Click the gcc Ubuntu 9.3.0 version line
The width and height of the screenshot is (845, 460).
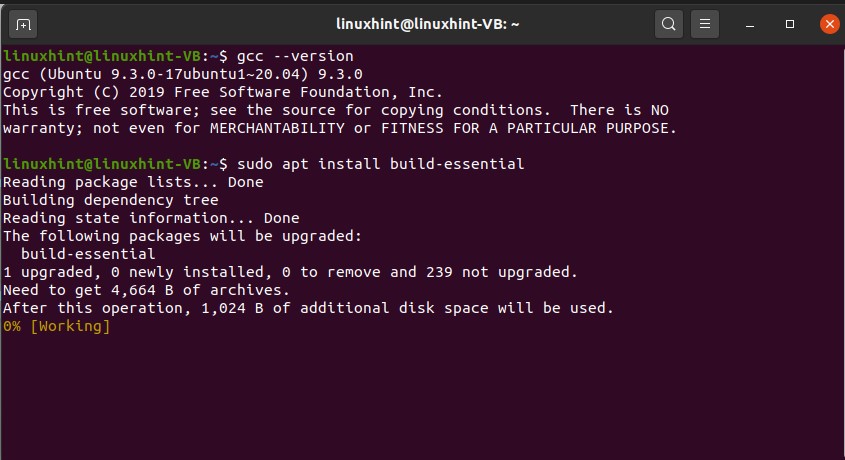(x=182, y=73)
